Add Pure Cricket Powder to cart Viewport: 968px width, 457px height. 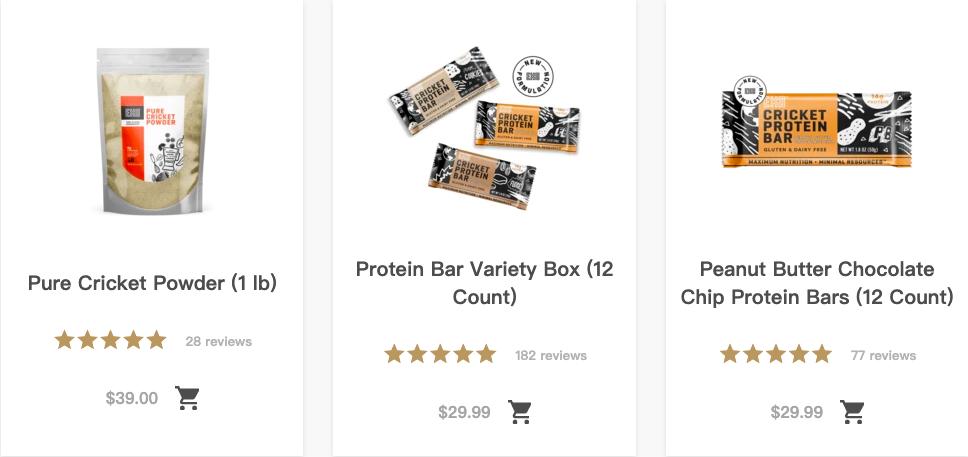188,398
